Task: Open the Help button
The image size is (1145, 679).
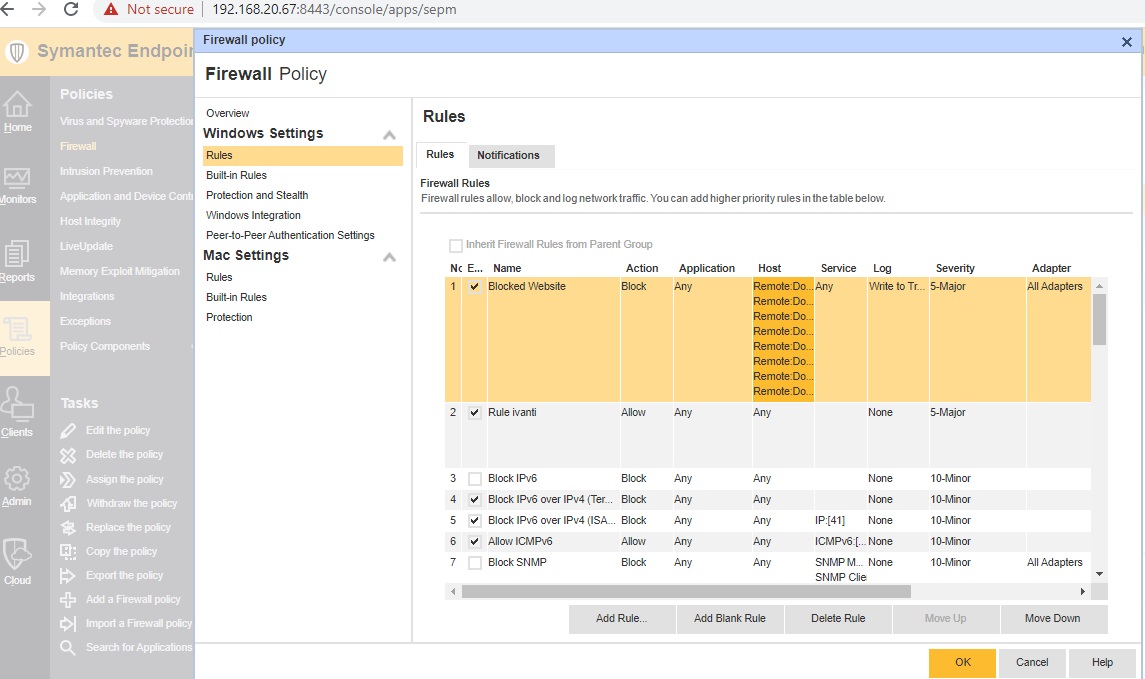Action: pyautogui.click(x=1102, y=663)
